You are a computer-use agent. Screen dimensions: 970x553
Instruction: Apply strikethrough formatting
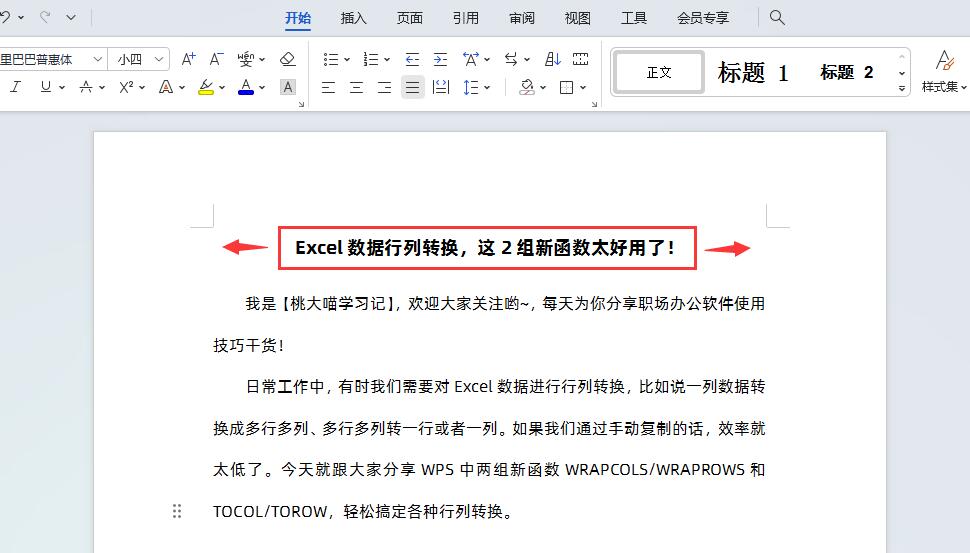86,87
